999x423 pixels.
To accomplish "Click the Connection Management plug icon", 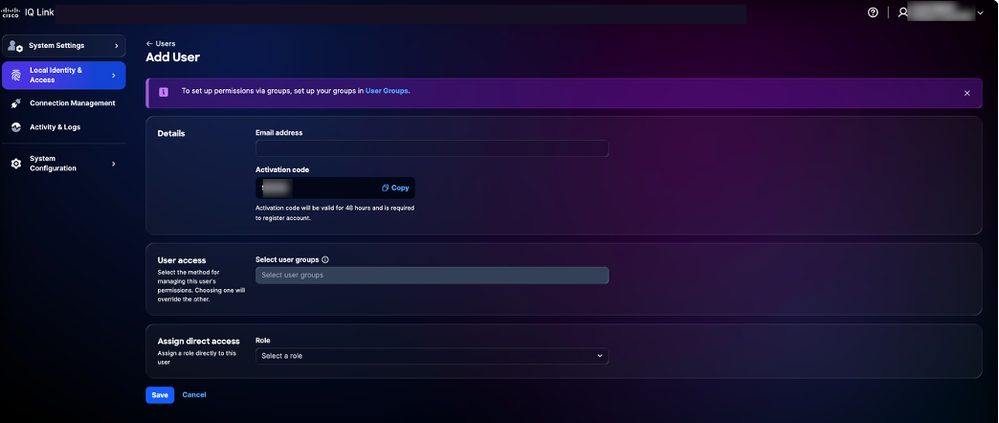I will coord(16,103).
